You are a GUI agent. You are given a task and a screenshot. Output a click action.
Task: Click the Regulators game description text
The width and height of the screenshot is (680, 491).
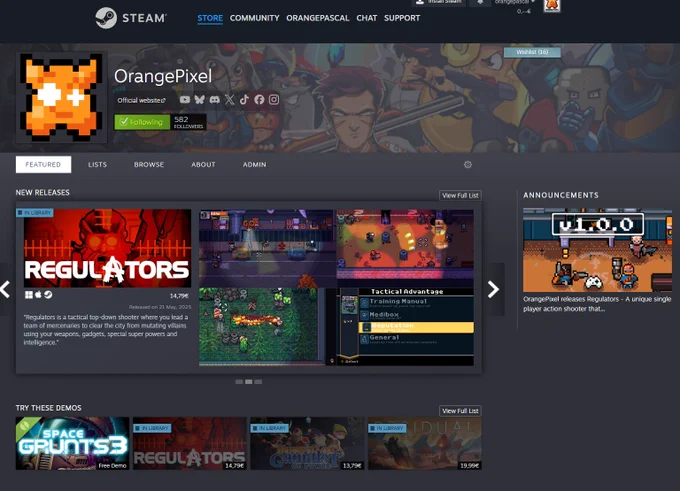click(106, 330)
